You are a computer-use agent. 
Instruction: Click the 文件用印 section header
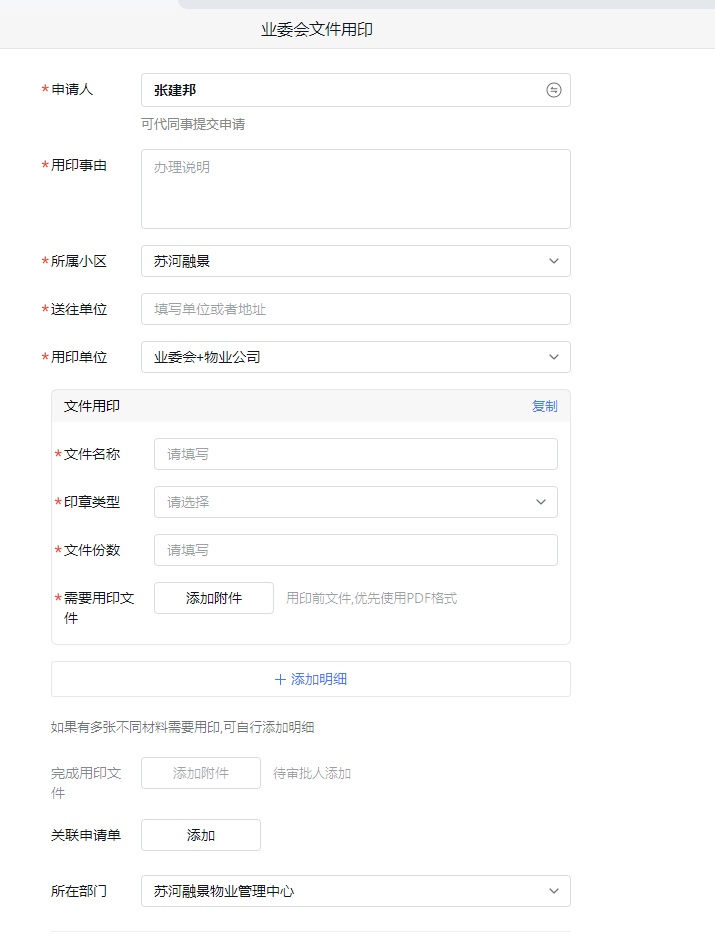pyautogui.click(x=92, y=406)
